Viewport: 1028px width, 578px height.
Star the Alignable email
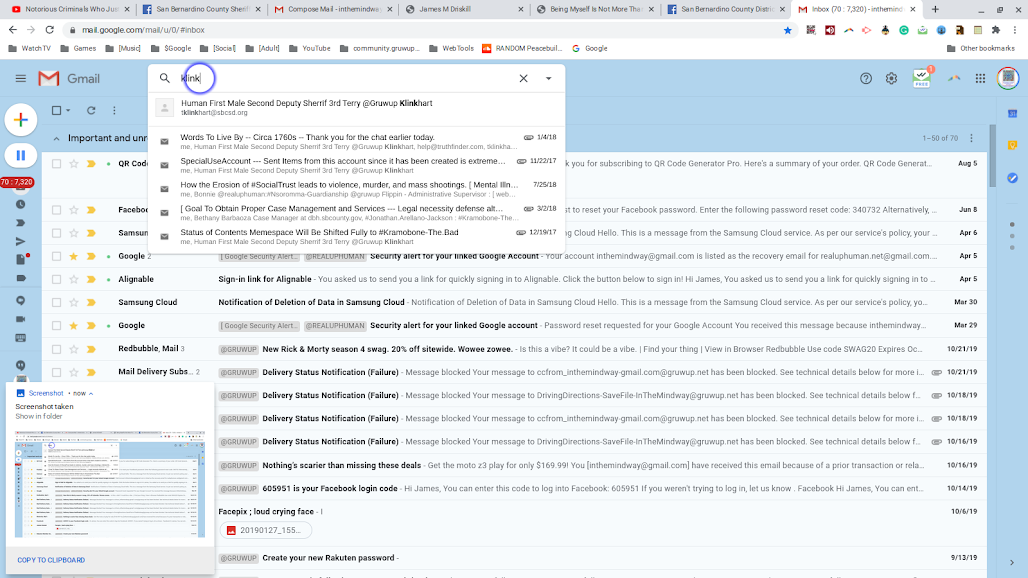coord(73,279)
